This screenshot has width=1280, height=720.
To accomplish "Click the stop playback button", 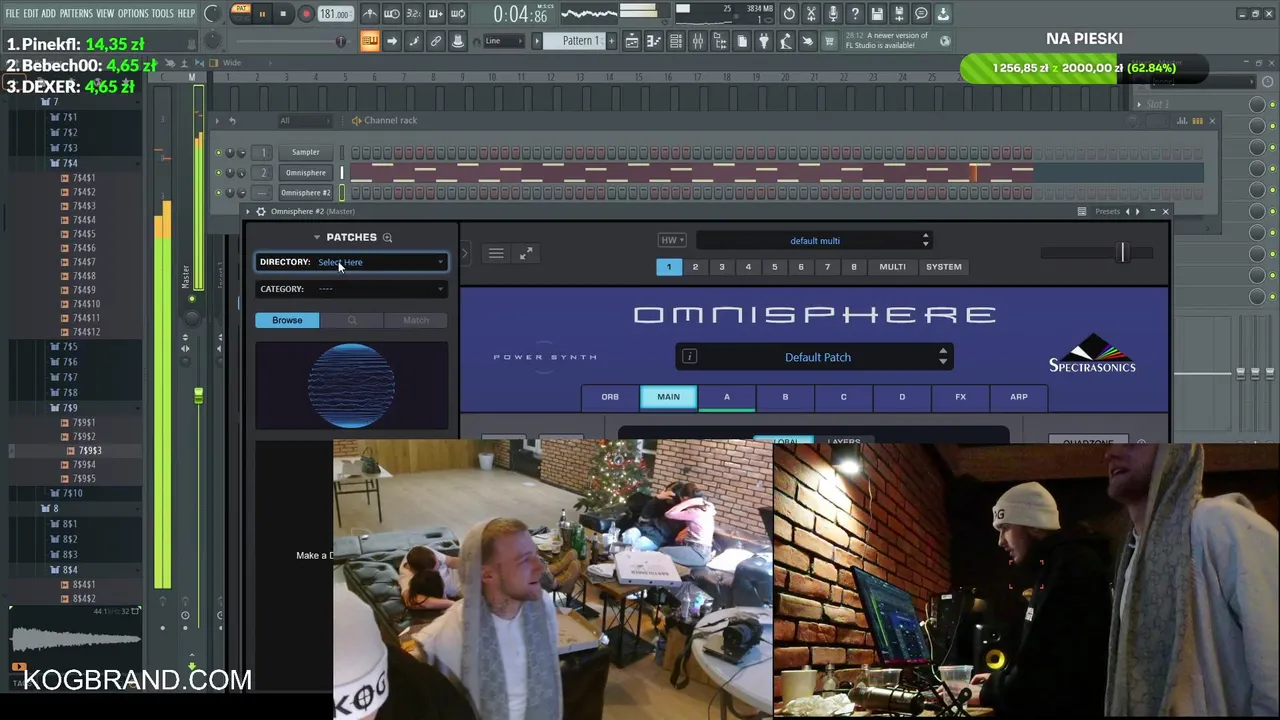I will pos(284,14).
